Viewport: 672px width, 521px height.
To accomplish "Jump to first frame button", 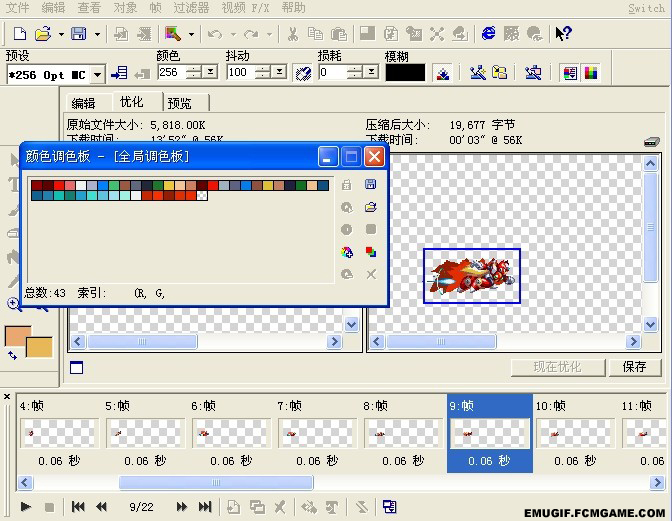I will [78, 507].
